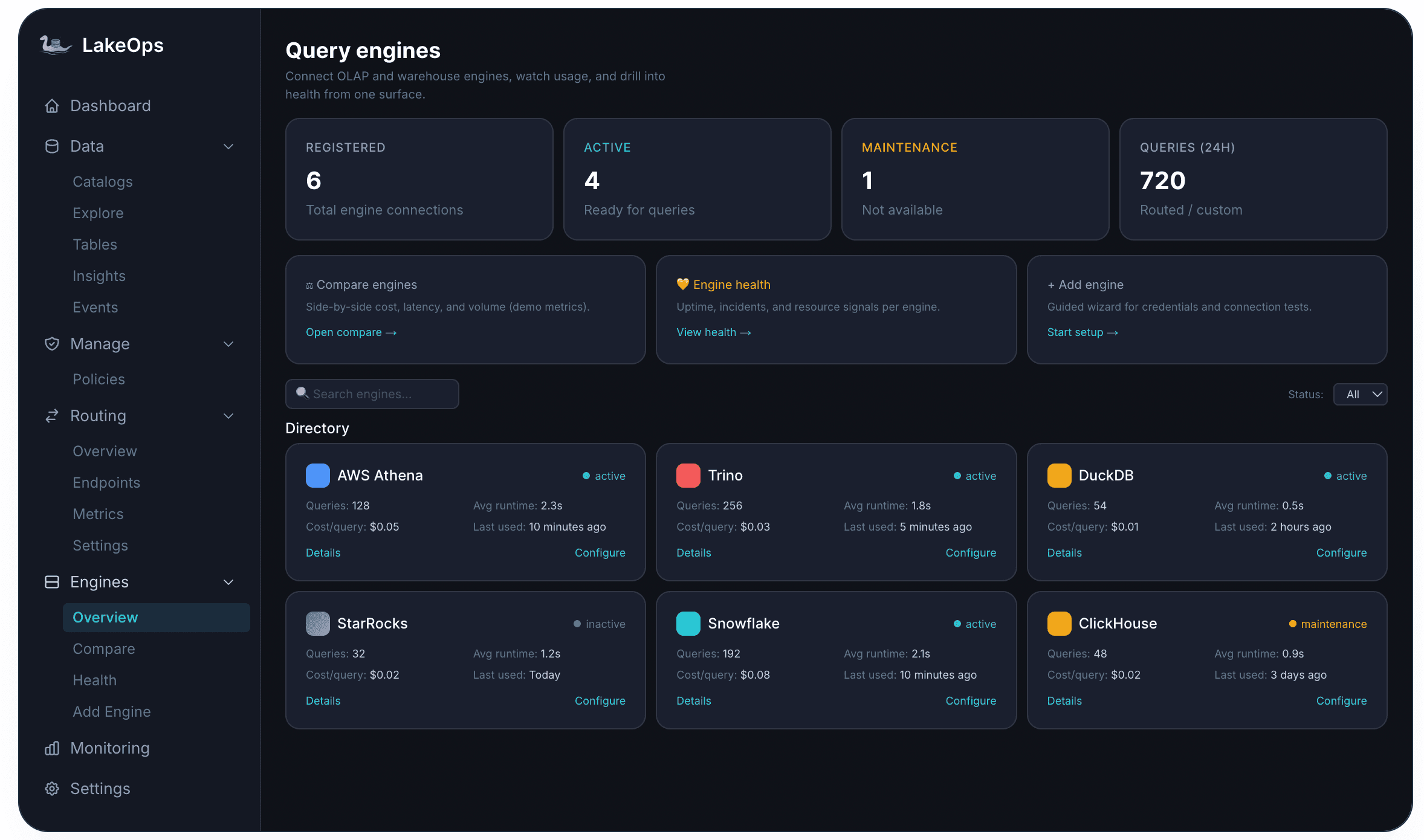Collapse the Engines section chevron

(x=228, y=582)
